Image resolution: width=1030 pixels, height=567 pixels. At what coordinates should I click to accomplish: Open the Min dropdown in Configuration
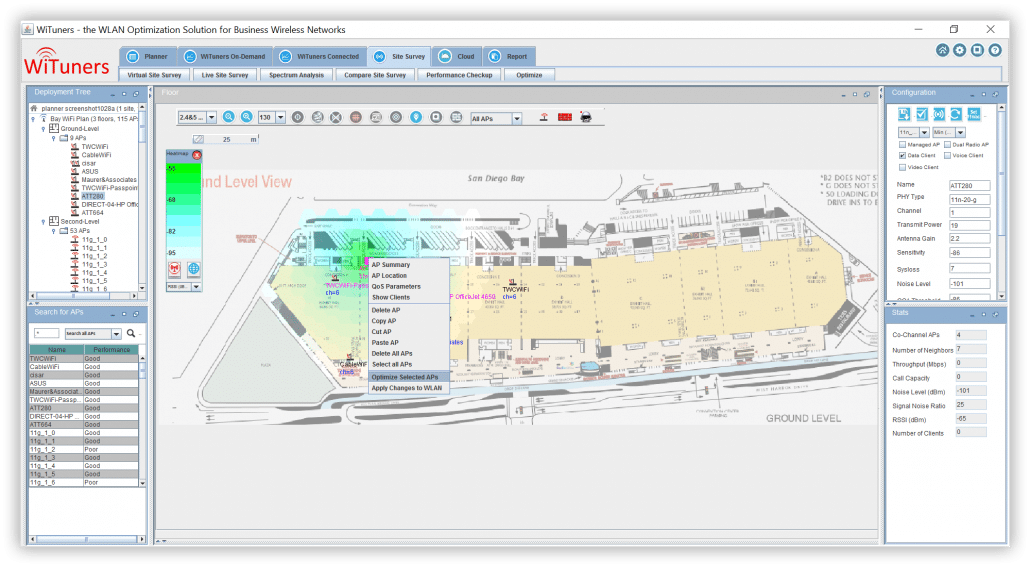(960, 133)
